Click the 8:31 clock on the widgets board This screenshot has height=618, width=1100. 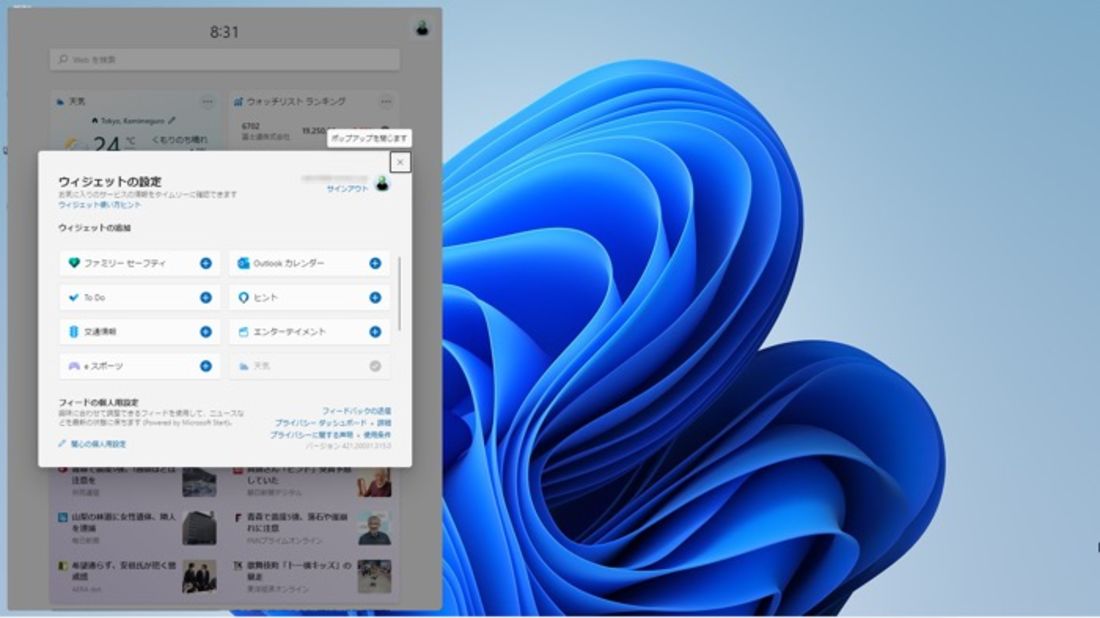[x=224, y=32]
